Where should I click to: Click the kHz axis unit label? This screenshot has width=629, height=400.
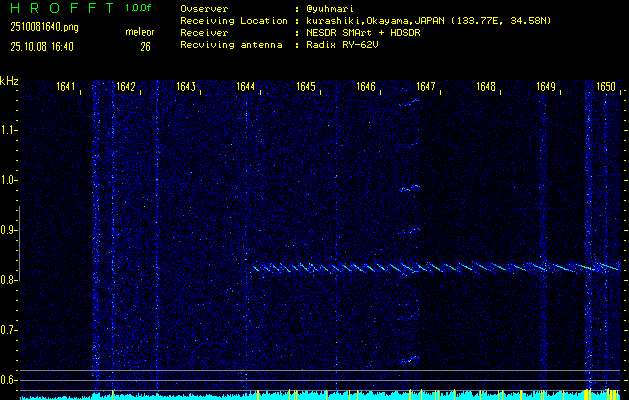[x=9, y=80]
